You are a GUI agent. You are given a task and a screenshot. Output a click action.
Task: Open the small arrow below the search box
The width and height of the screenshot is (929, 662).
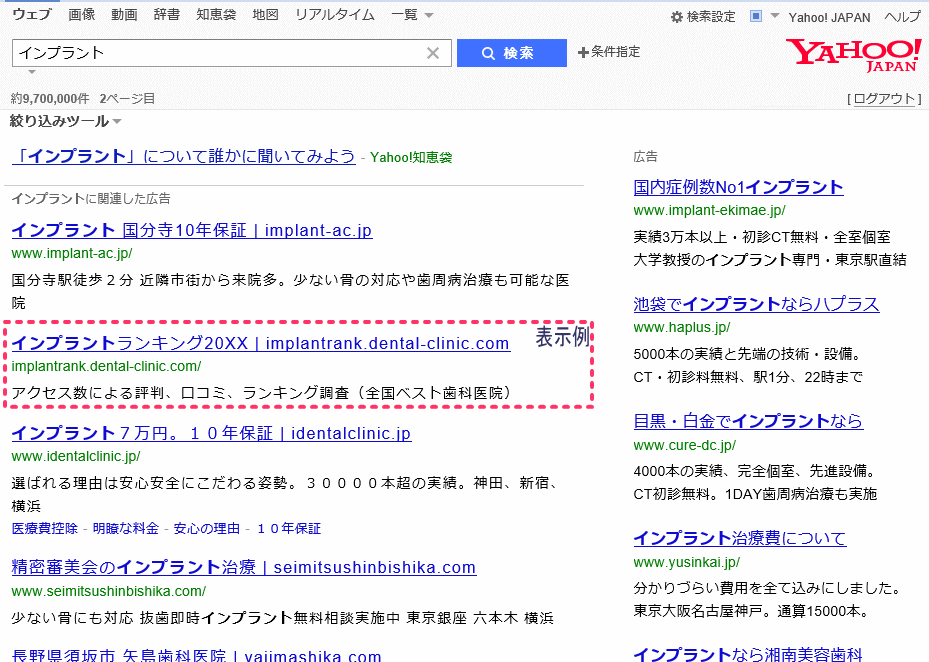31,73
